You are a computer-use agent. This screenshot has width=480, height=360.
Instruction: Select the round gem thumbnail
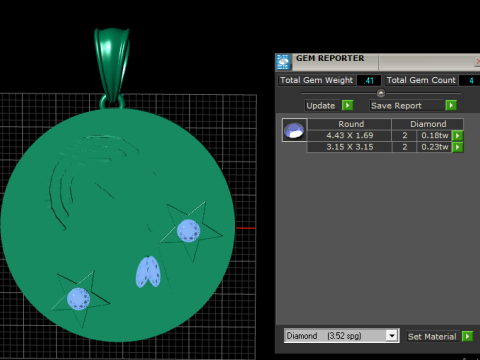[294, 130]
